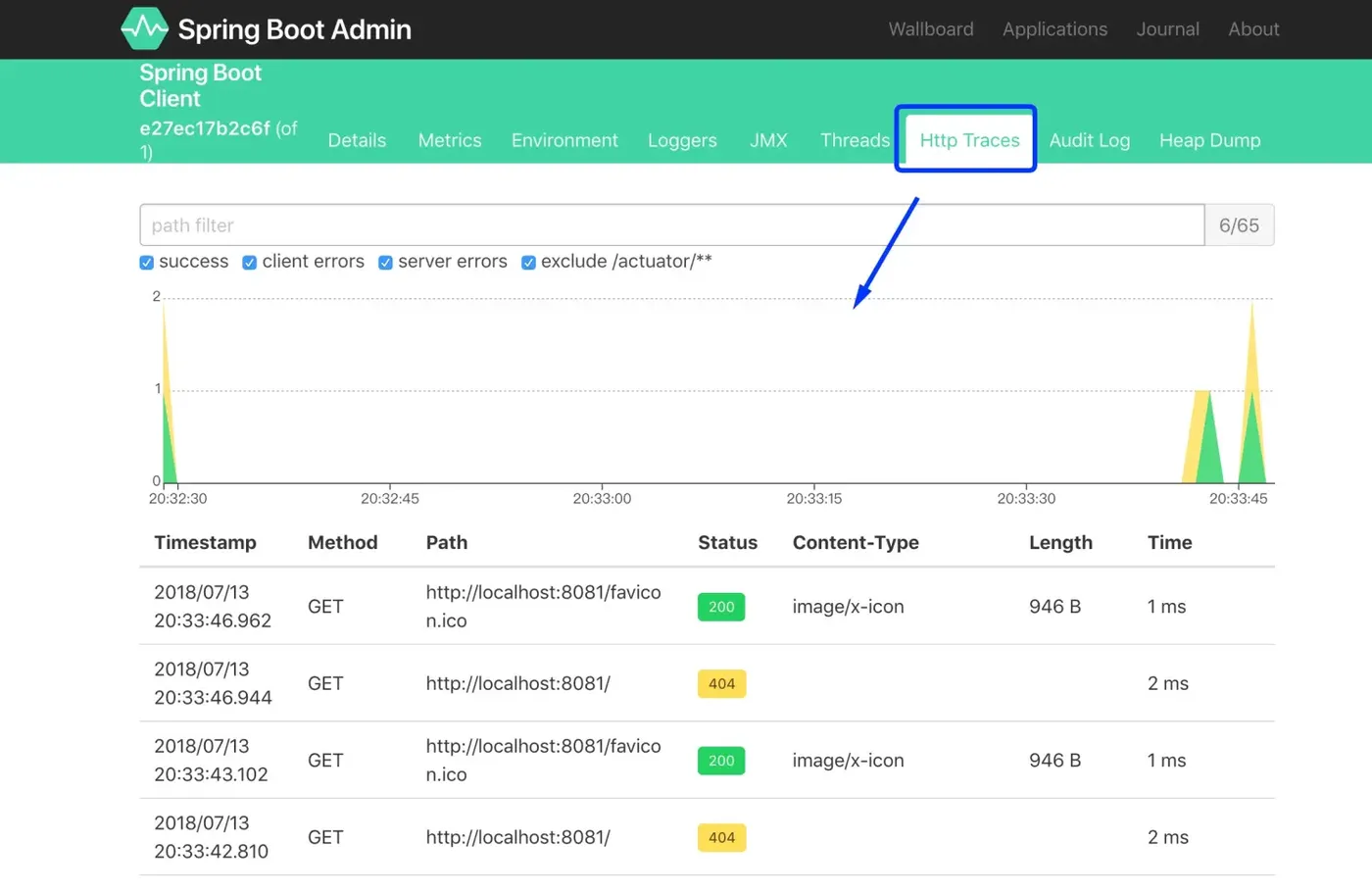Select the Heap Dump tab

pyautogui.click(x=1209, y=140)
